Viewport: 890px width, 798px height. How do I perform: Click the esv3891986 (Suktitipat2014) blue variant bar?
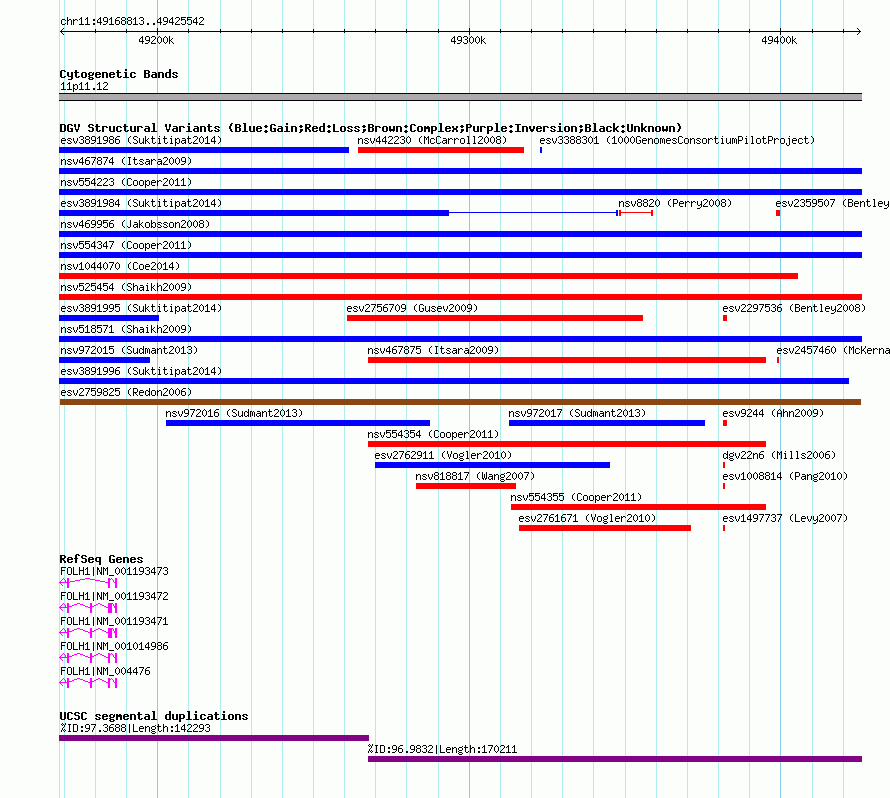click(x=204, y=150)
